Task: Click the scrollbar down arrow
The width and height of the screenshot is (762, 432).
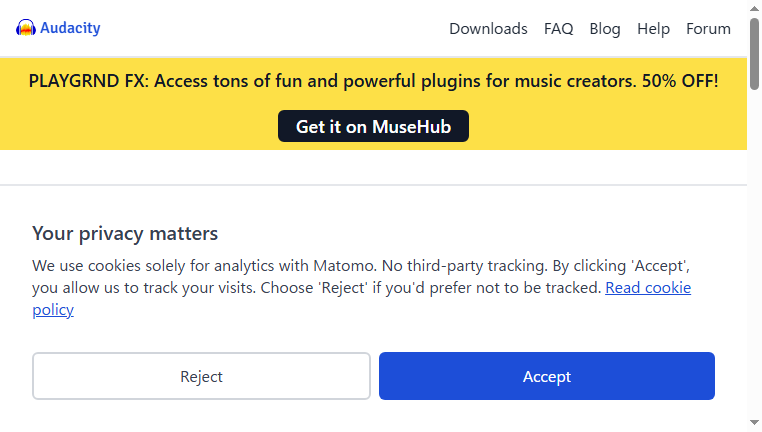Action: click(x=754, y=423)
